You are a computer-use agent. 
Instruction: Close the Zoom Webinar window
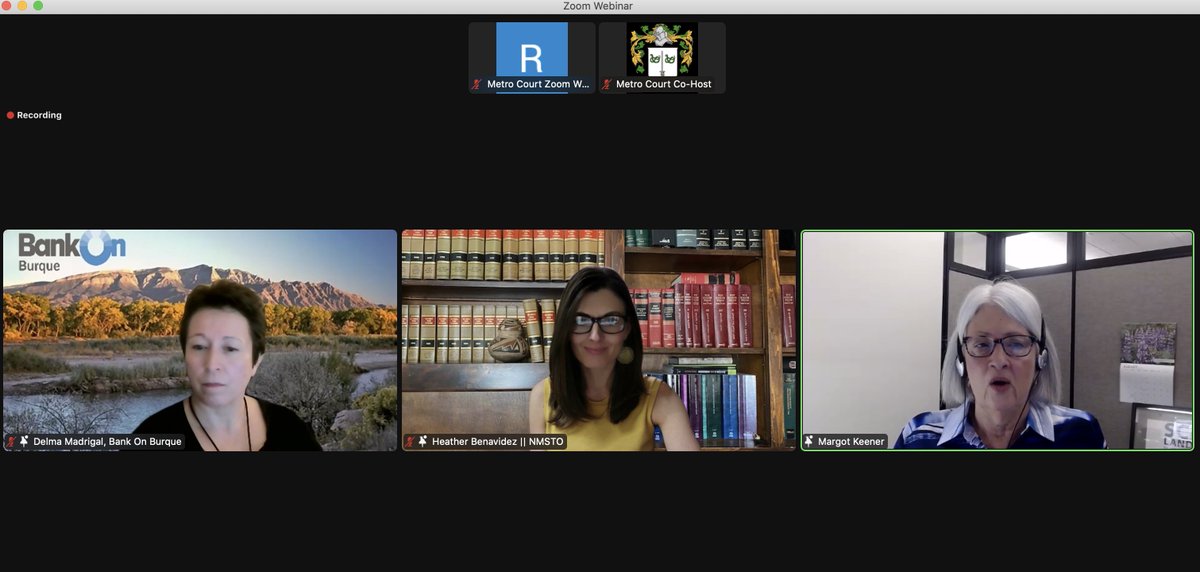pos(6,6)
